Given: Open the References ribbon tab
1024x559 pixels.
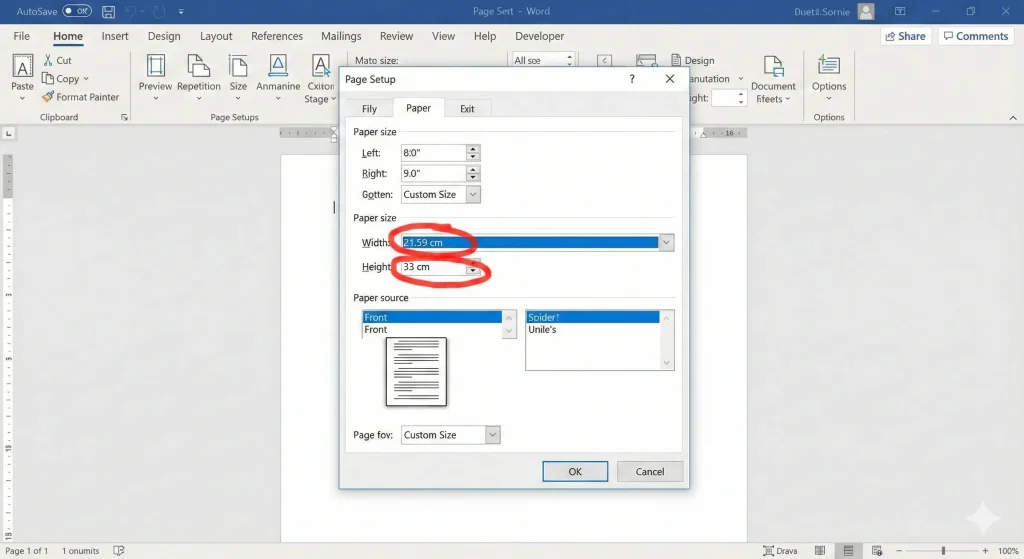Looking at the screenshot, I should click(277, 36).
